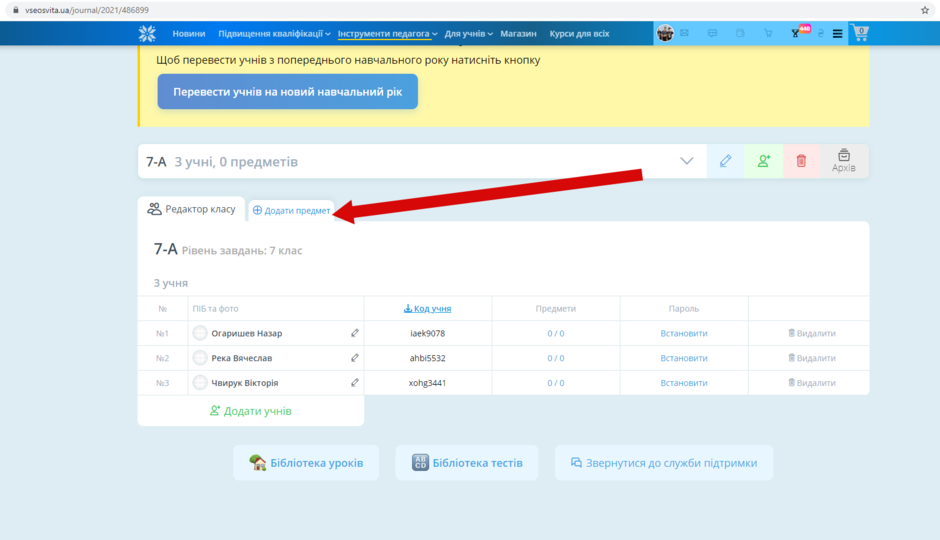Click the user avatar in top bar
Viewport: 940px width, 540px height.
pos(665,33)
